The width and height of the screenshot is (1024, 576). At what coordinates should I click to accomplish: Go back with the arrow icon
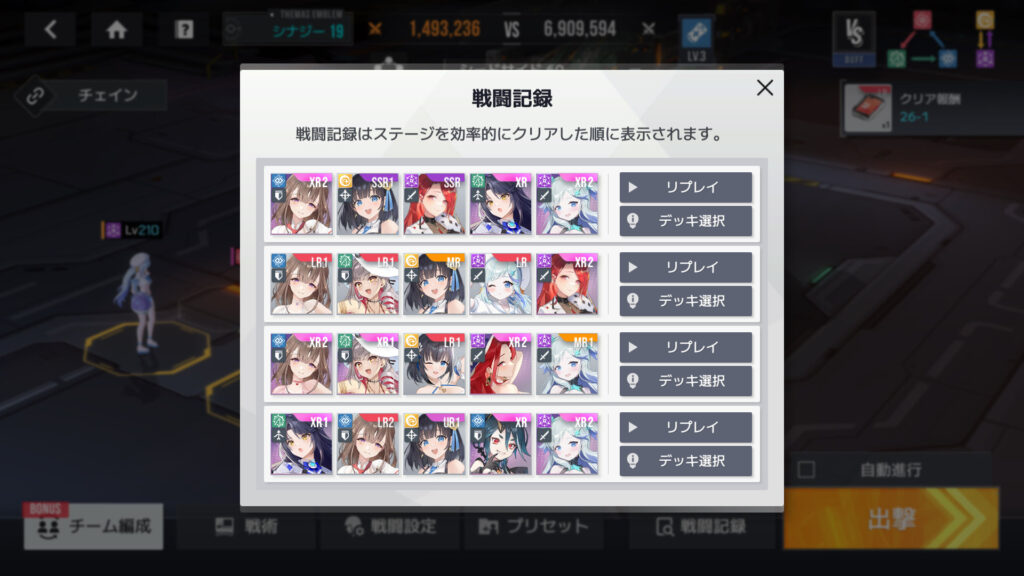click(50, 29)
